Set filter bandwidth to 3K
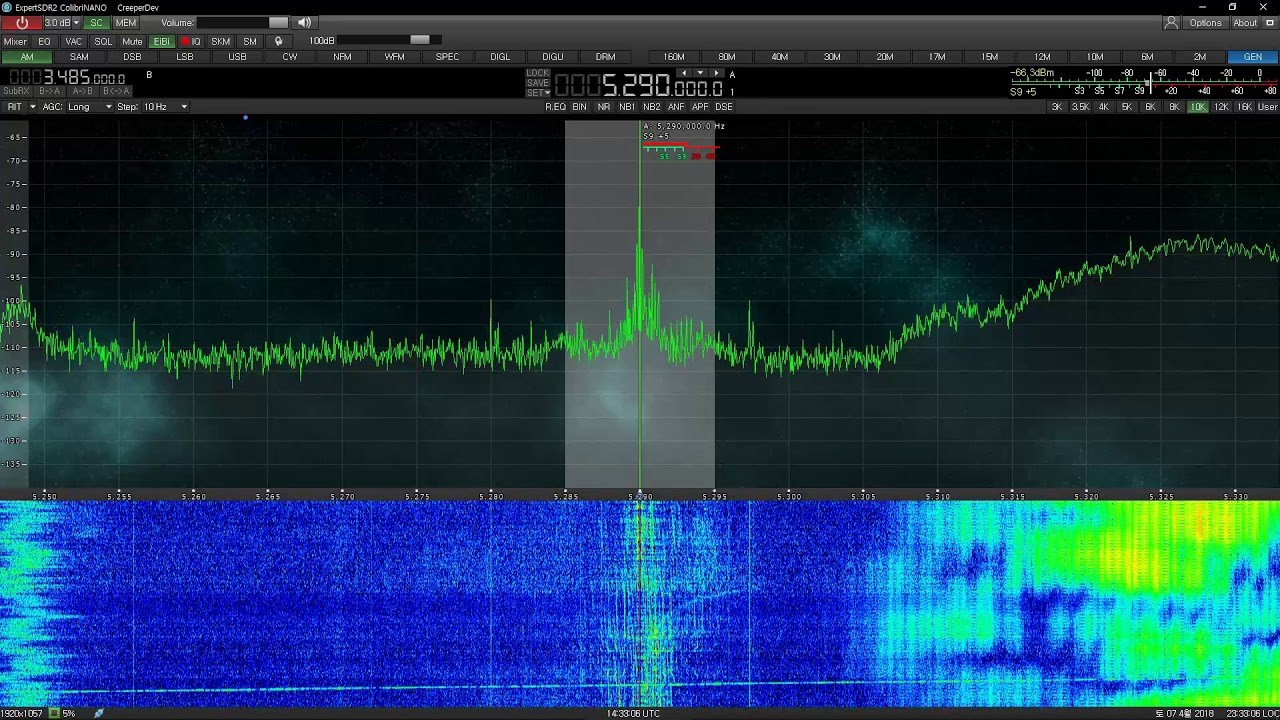The width and height of the screenshot is (1280, 720). pos(1056,107)
